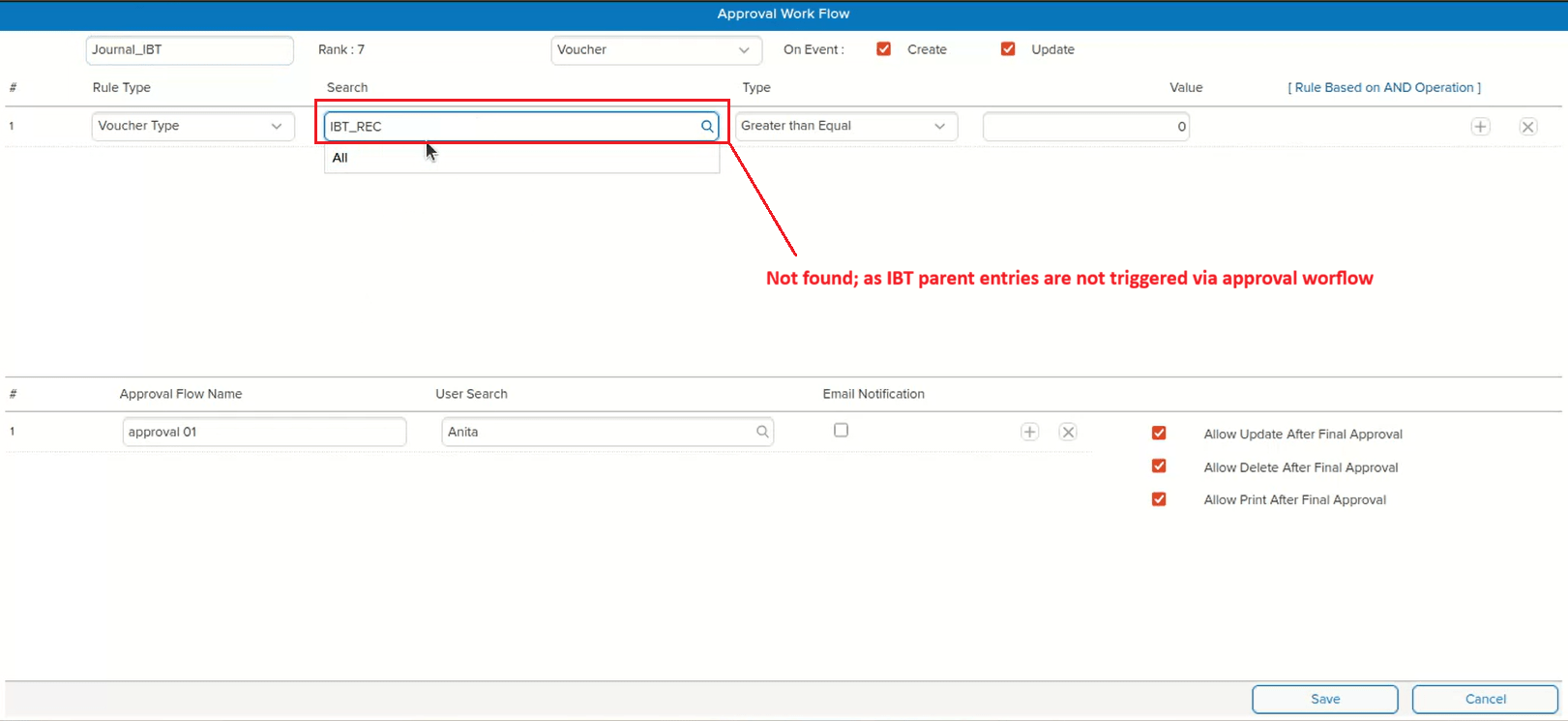Click the Journal_IBT name input field

click(190, 50)
